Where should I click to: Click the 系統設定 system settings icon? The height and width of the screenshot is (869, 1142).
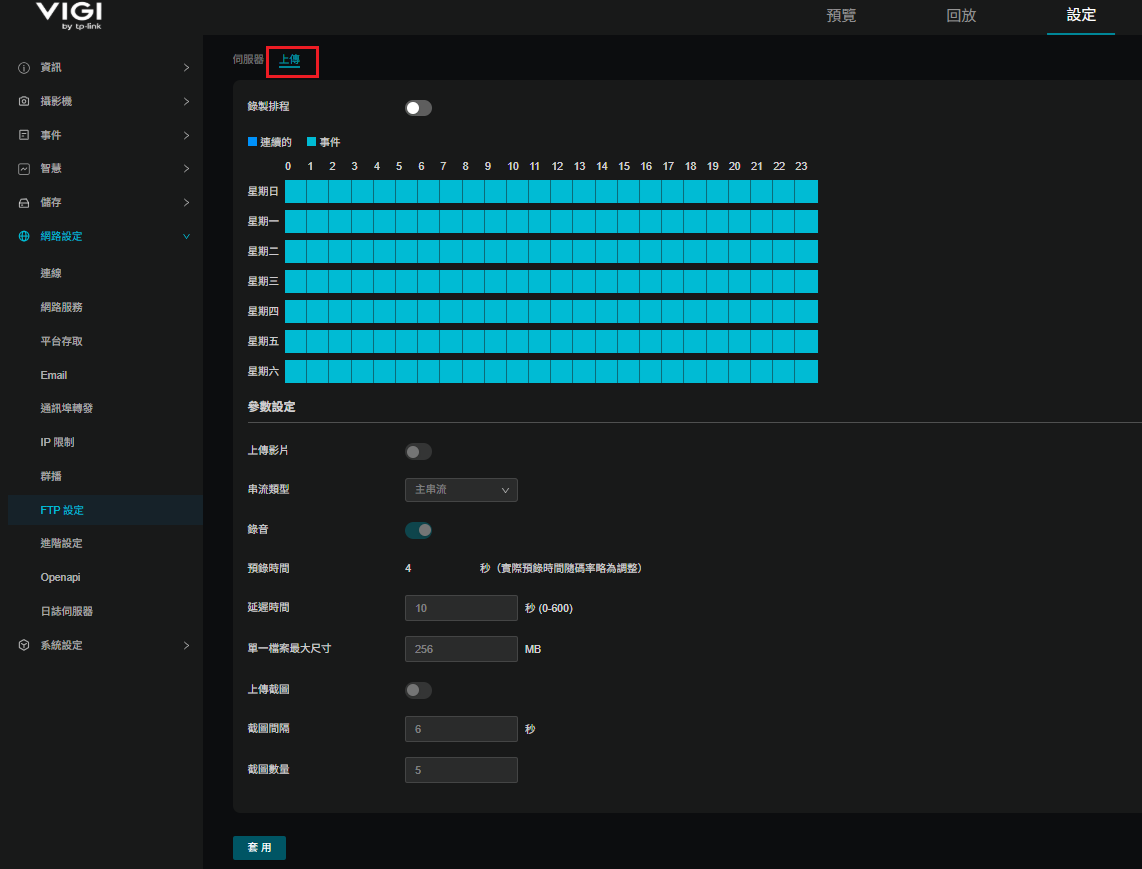(x=24, y=646)
